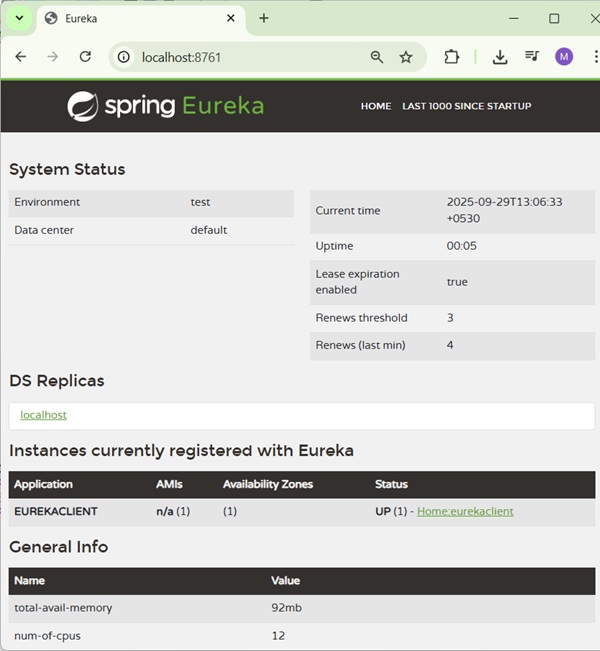
Task: Open the browser Extensions puzzle icon
Action: click(x=451, y=57)
